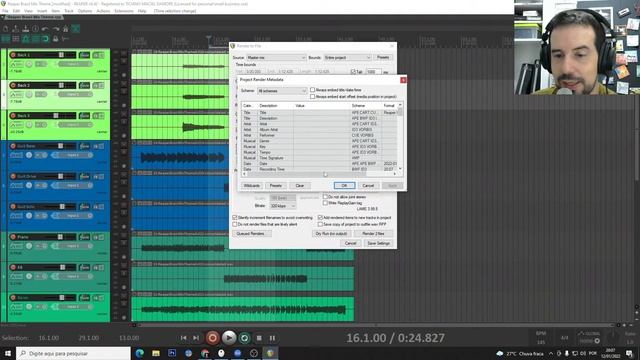
Task: Open File Explorer from the taskbar
Action: (x=156, y=353)
